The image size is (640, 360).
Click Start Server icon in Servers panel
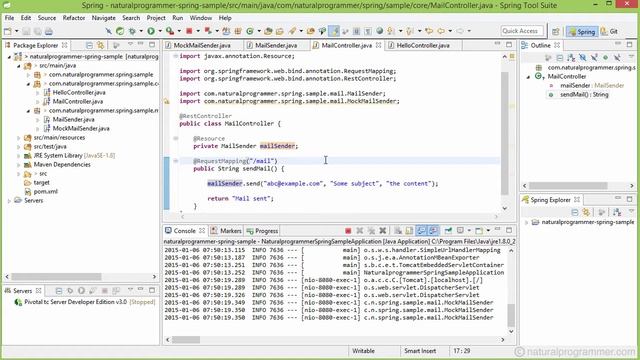[x=81, y=291]
